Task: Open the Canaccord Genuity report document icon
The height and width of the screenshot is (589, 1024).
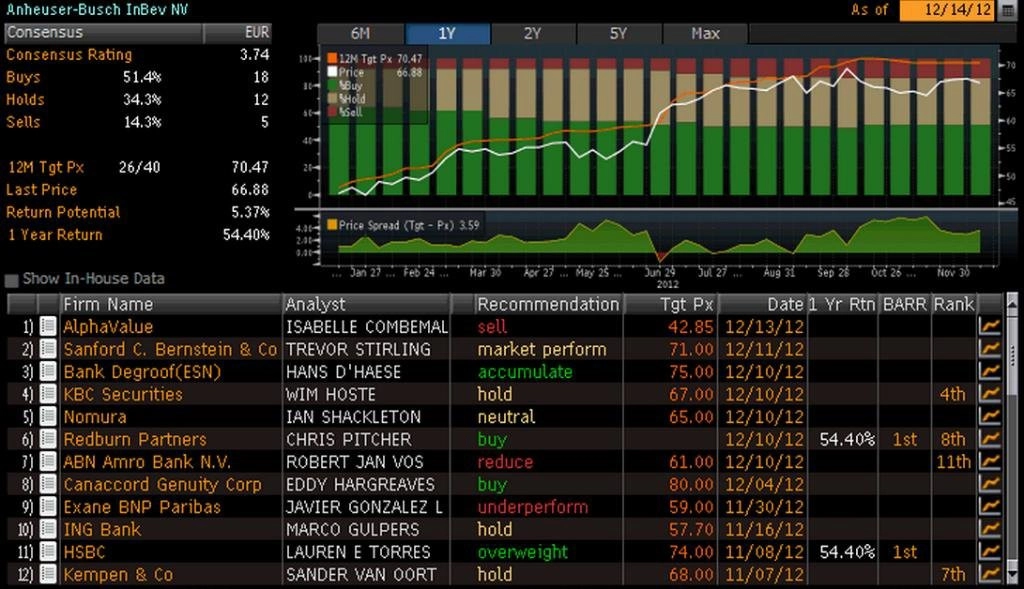Action: 48,484
